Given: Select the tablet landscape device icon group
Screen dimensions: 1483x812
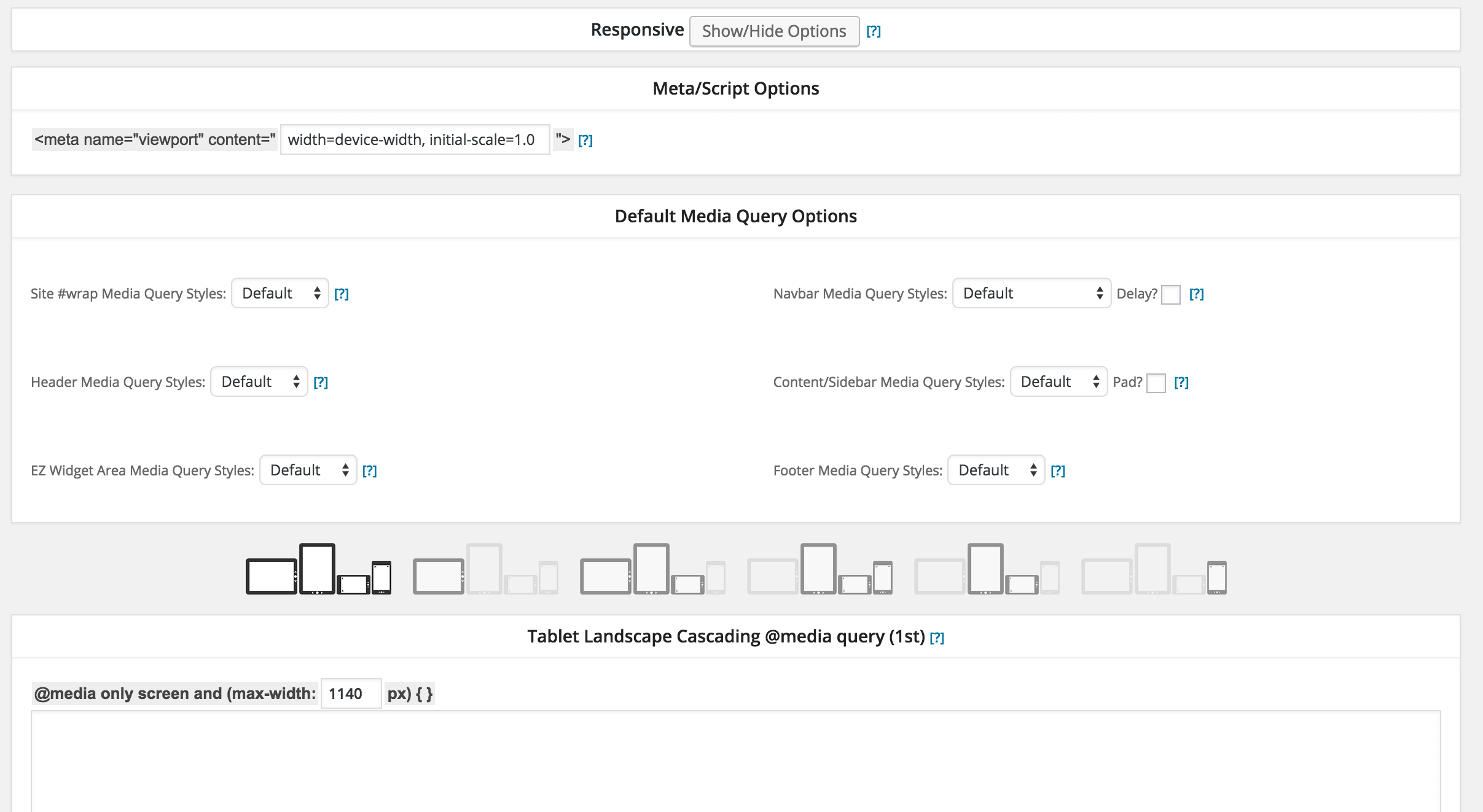Looking at the screenshot, I should point(485,569).
